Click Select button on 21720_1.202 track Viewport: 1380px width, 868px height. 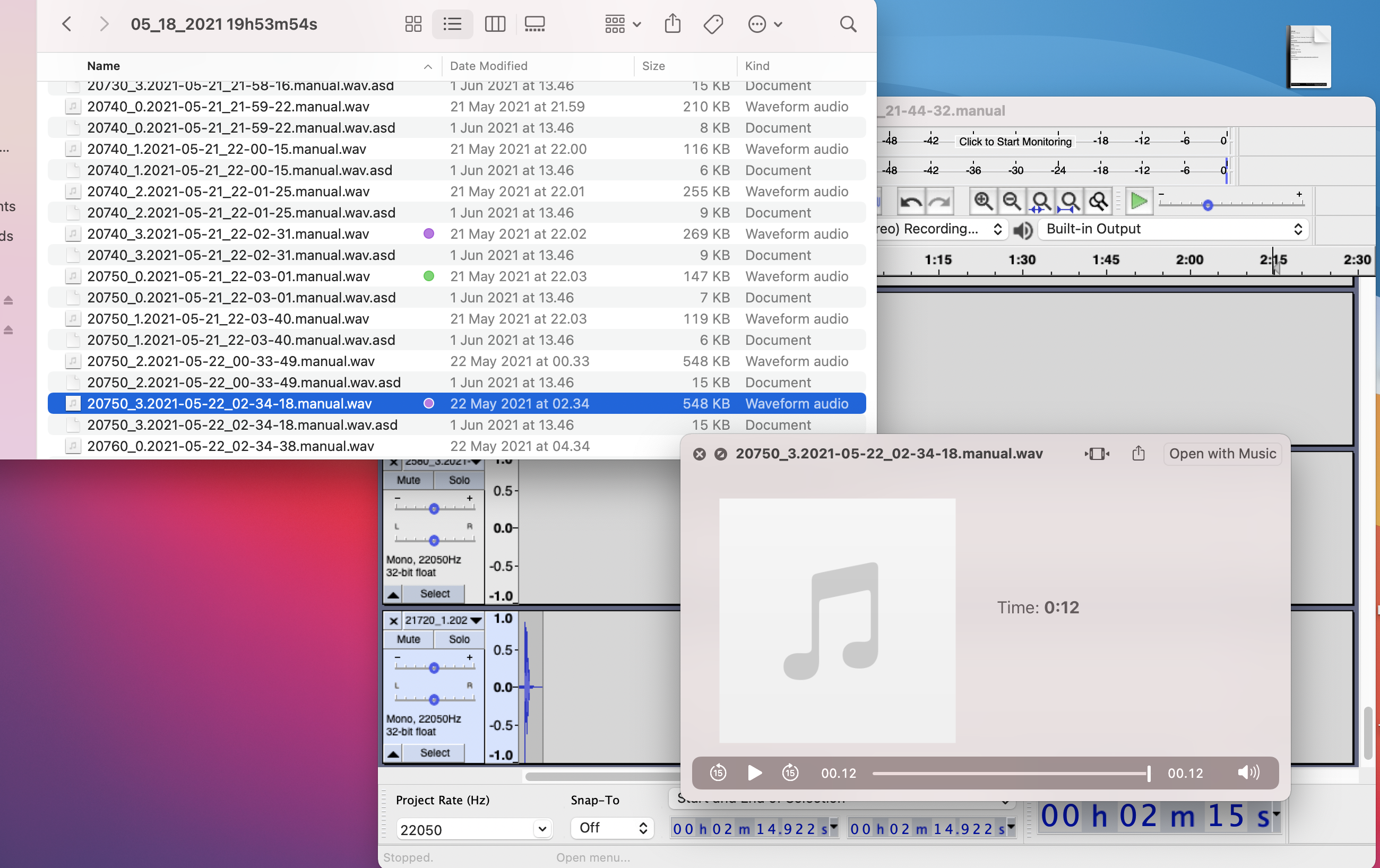click(x=434, y=753)
